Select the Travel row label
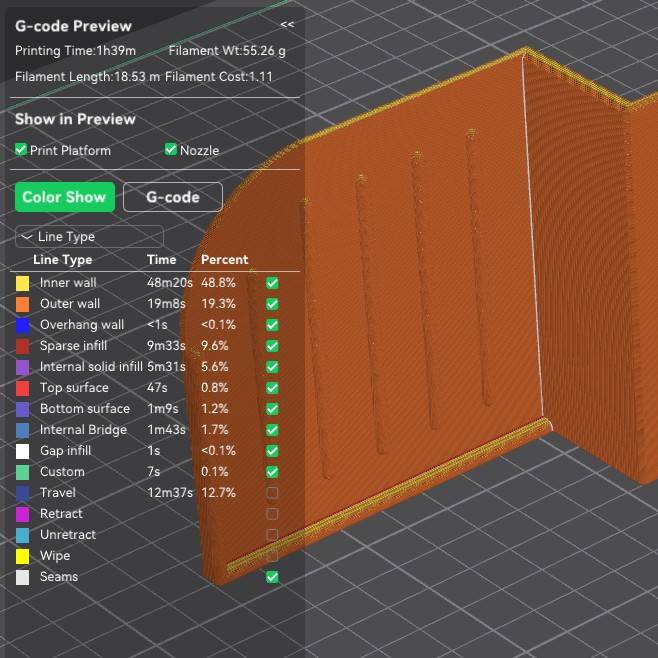Screen dimensions: 658x658 click(x=58, y=492)
